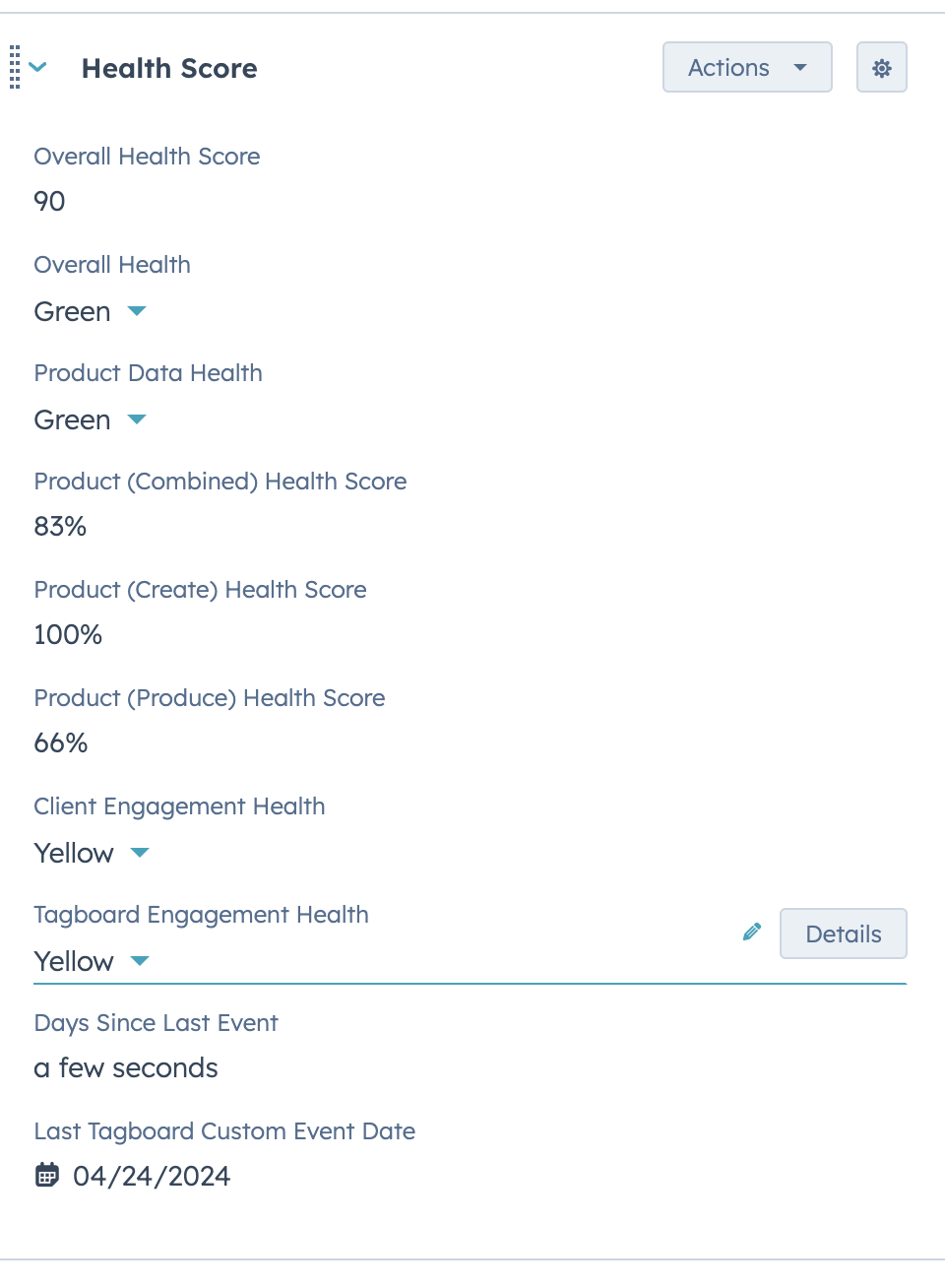Click the calendar icon next to 04/24/2024
Image resolution: width=945 pixels, height=1288 pixels.
47,1175
